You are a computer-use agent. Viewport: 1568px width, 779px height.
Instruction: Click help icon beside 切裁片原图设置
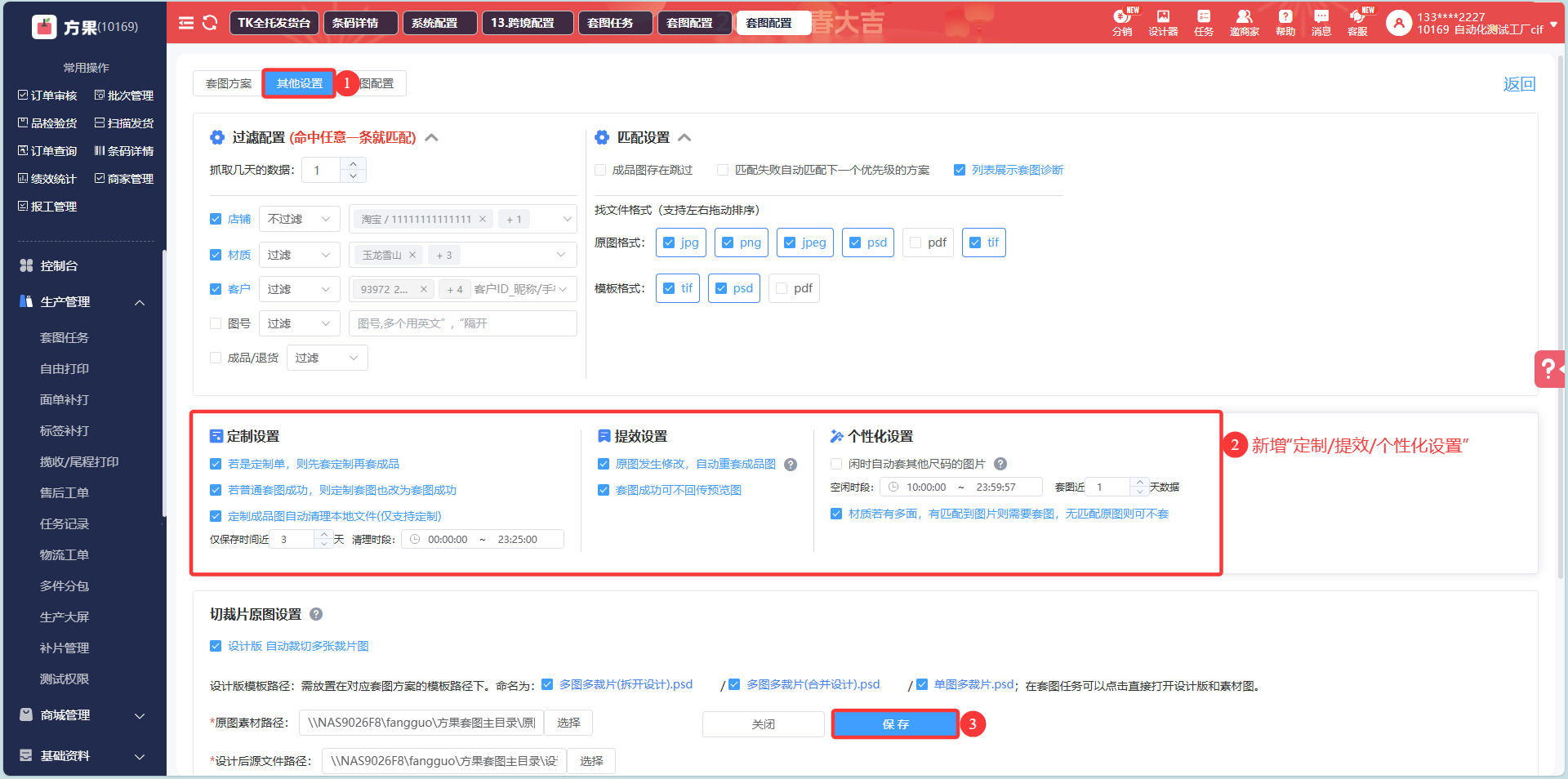click(x=316, y=614)
